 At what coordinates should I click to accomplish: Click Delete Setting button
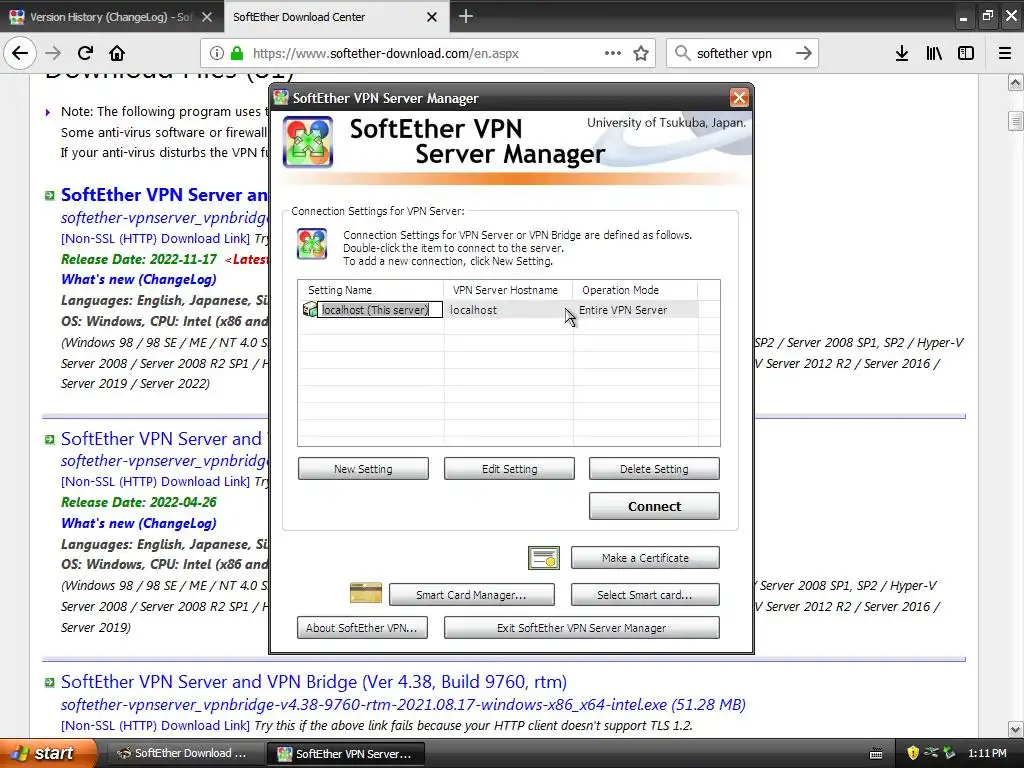(654, 469)
